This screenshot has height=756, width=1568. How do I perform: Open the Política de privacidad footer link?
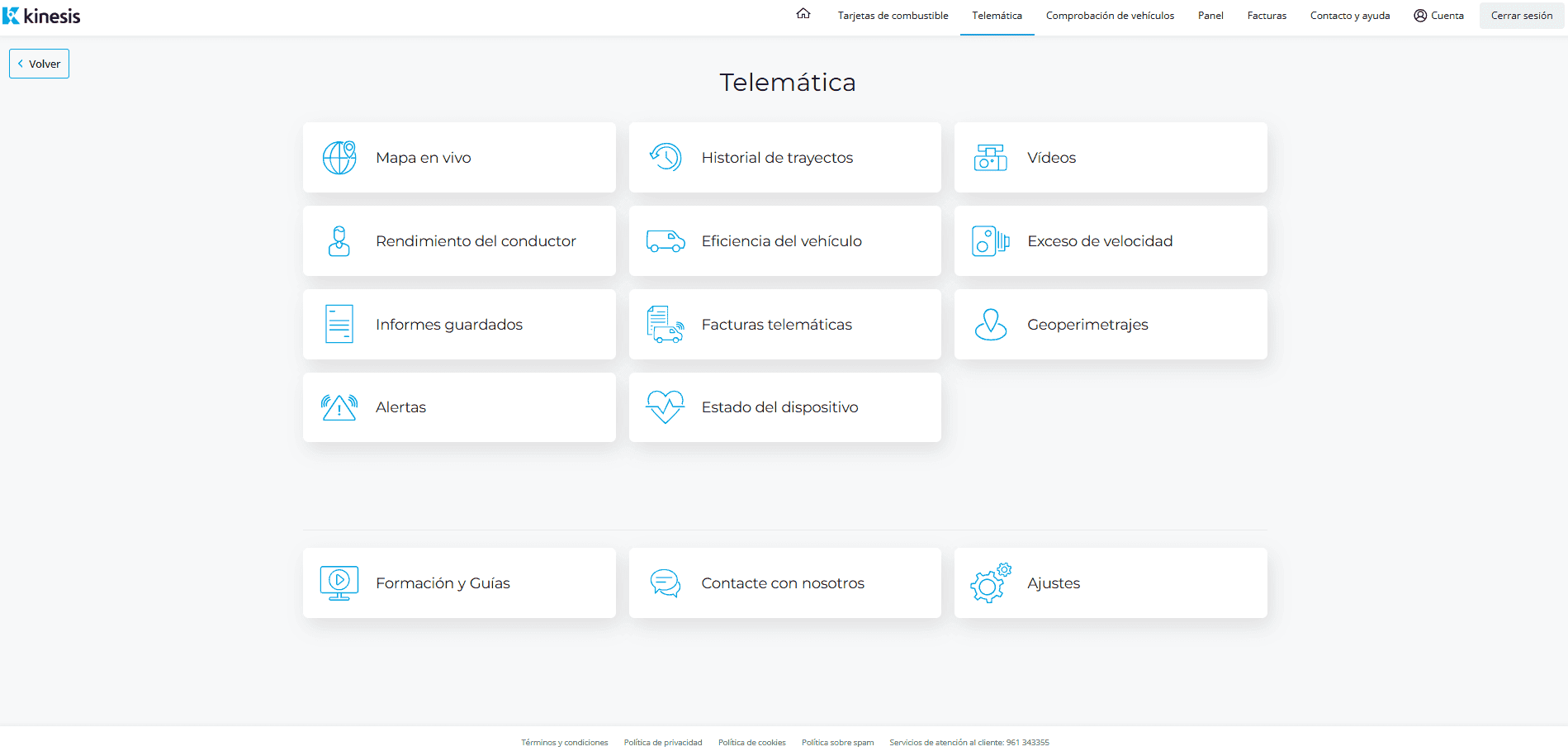tap(662, 743)
